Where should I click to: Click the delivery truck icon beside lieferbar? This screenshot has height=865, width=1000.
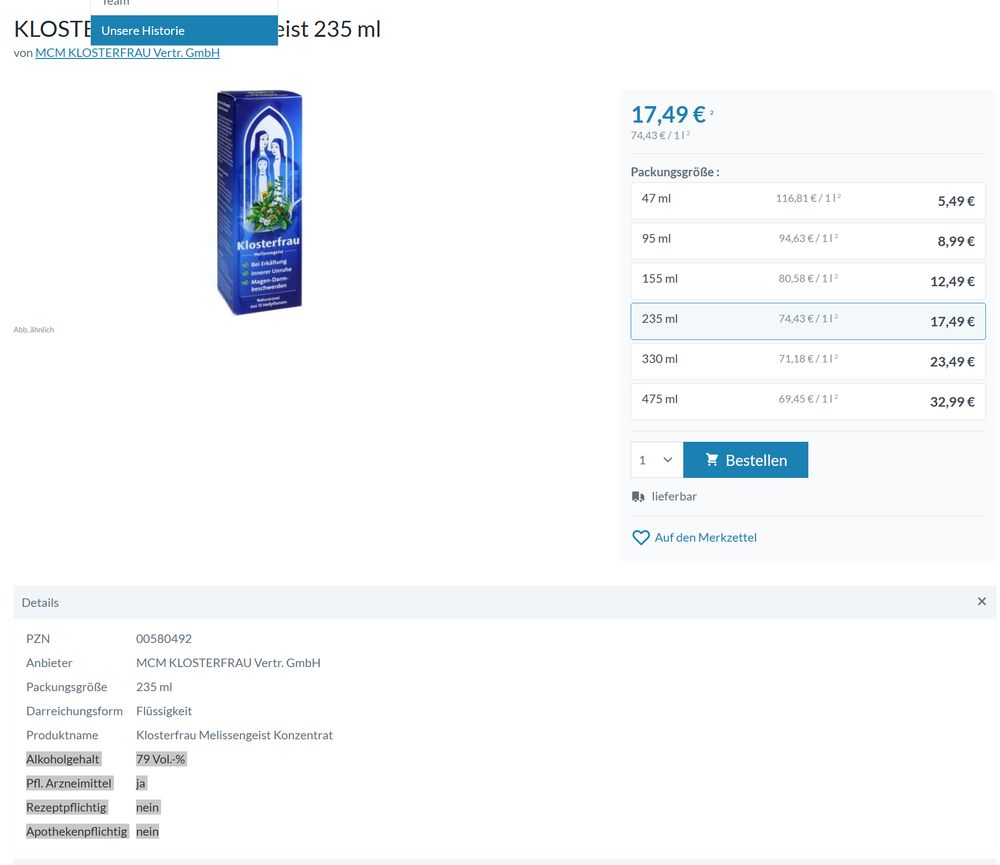coord(638,496)
